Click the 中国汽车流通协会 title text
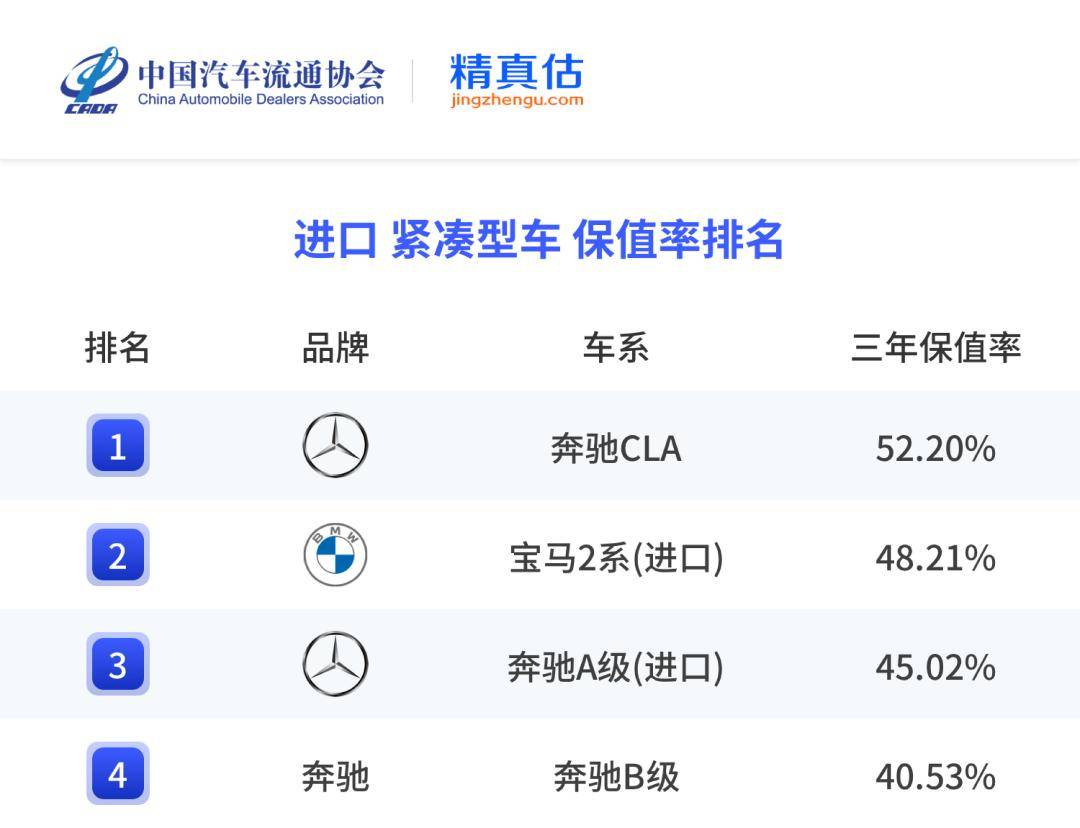The image size is (1080, 828). pos(260,74)
